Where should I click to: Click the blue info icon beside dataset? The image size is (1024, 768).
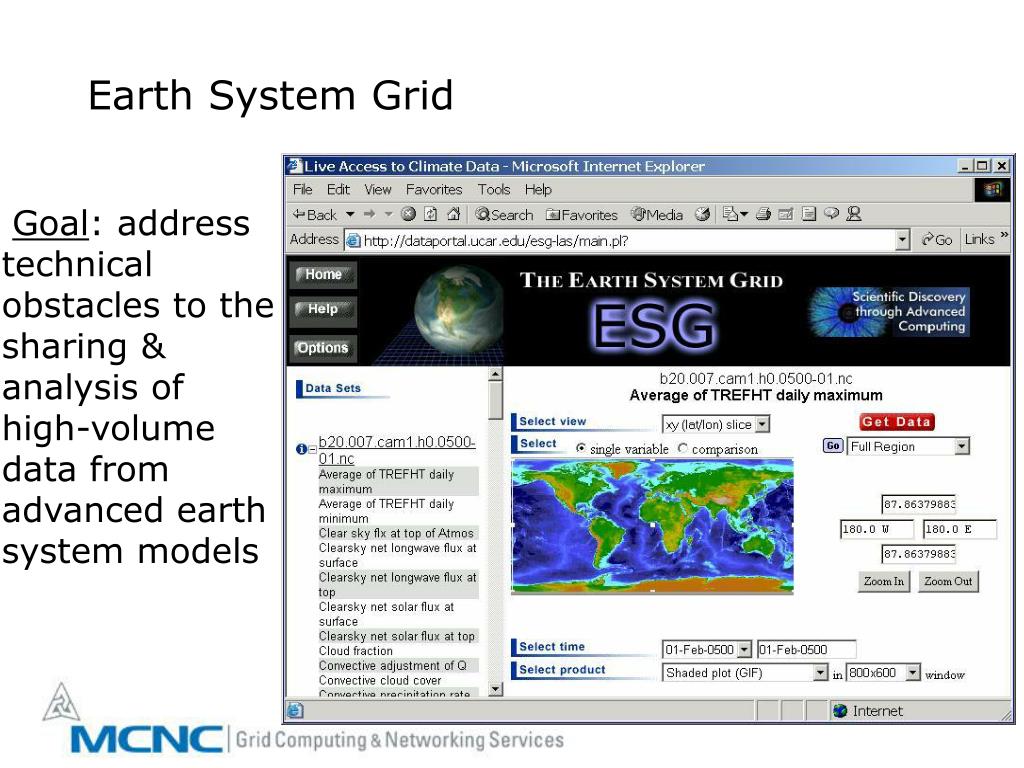(x=301, y=449)
